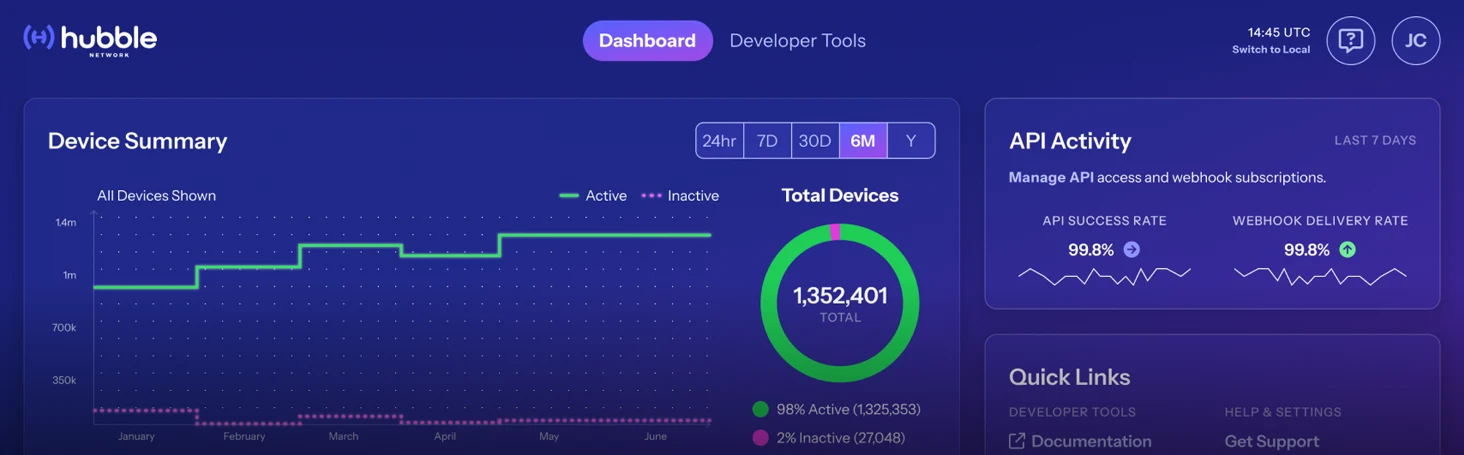Screen dimensions: 1464x455
Task: Open the Get Support link
Action: (1272, 441)
